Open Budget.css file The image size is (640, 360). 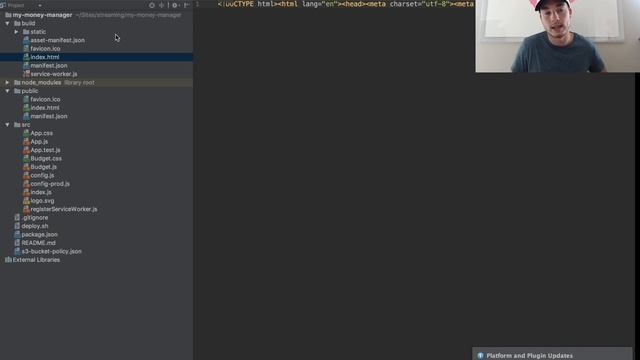coord(46,158)
